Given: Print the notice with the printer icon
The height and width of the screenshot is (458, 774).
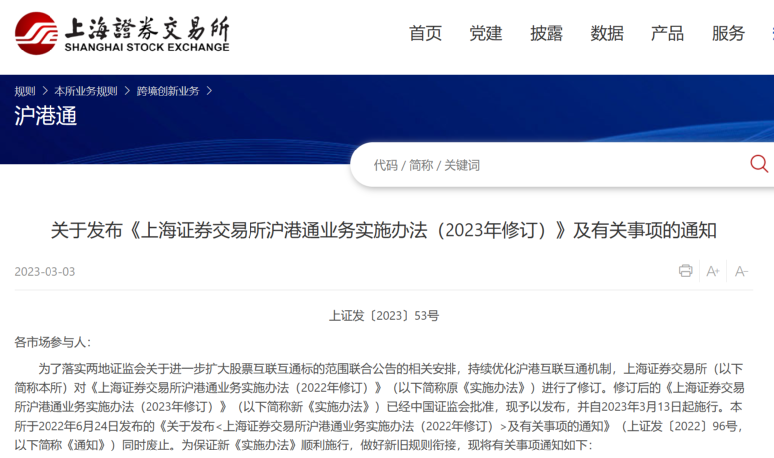Looking at the screenshot, I should tap(686, 271).
